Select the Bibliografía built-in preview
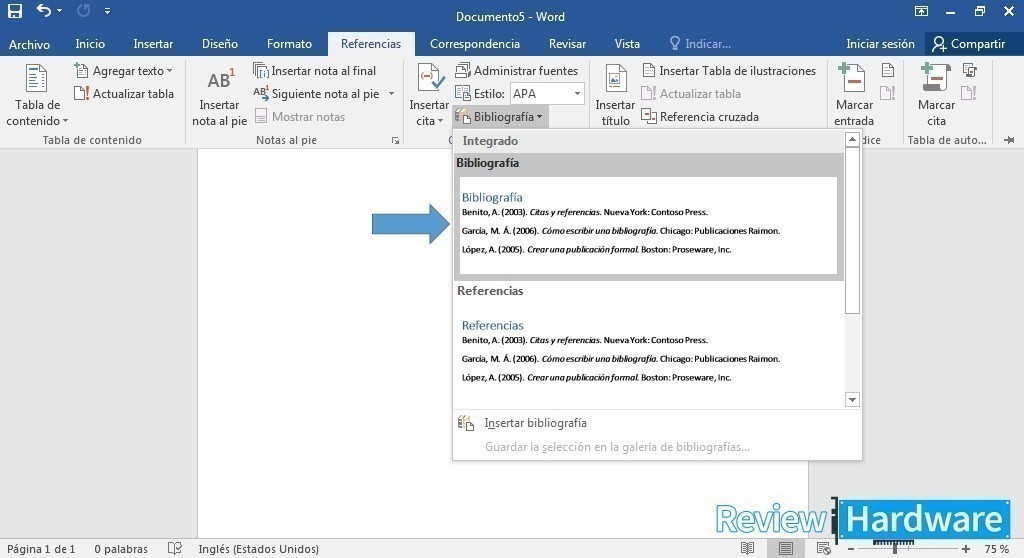The width and height of the screenshot is (1024, 558). click(648, 225)
